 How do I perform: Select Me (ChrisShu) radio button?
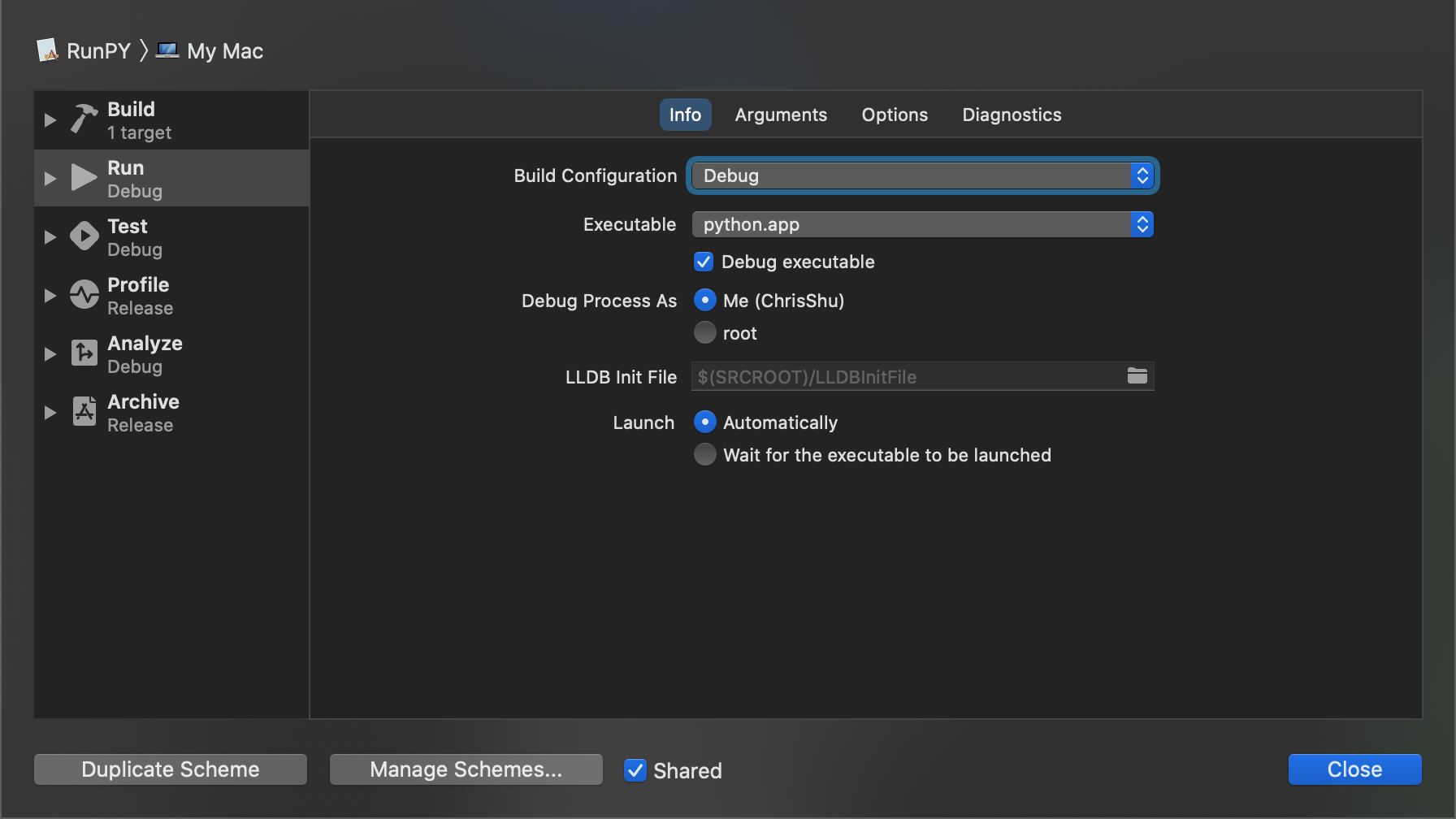(x=705, y=300)
